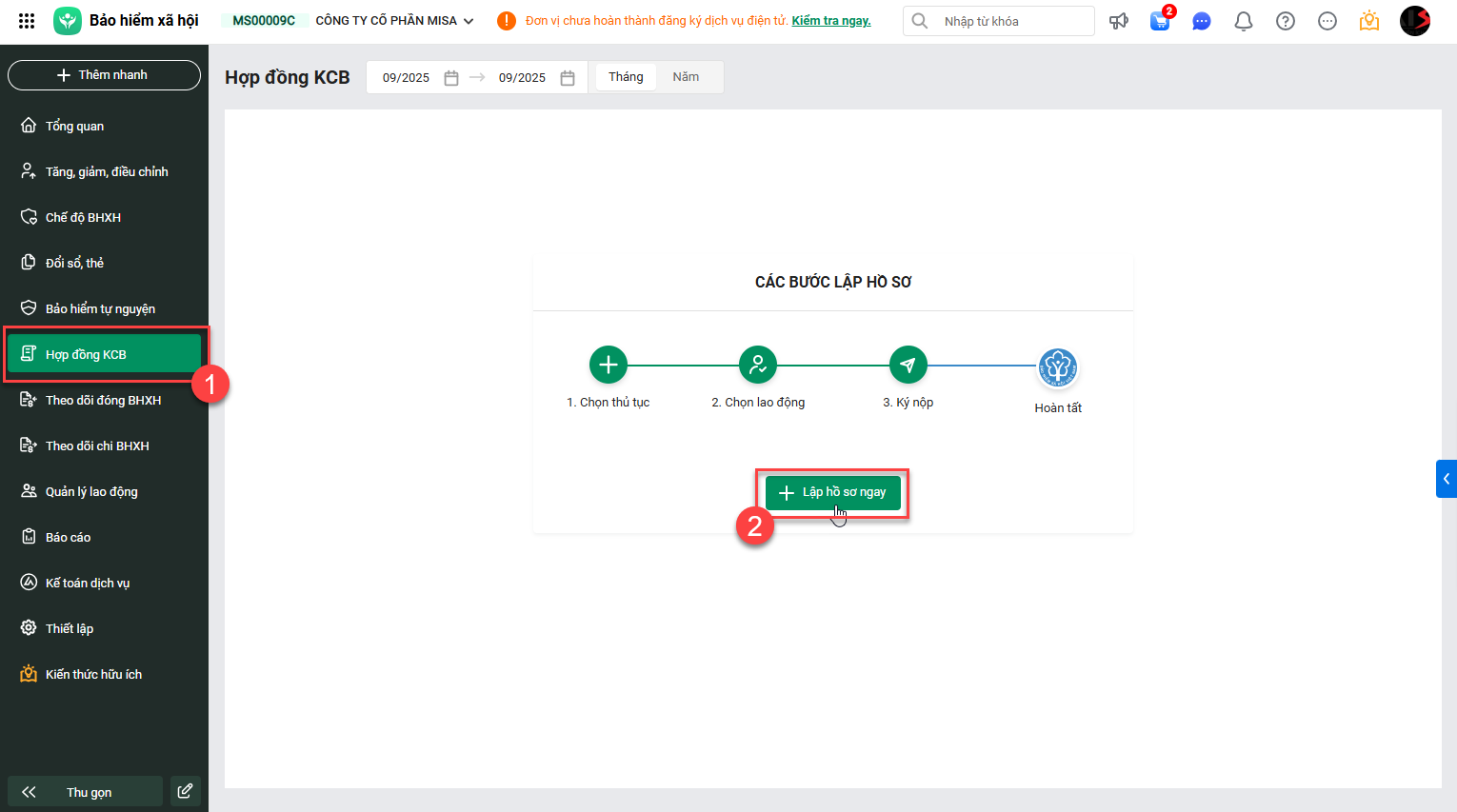Select Hợp đồng KCB in the sidebar
The width and height of the screenshot is (1457, 812).
tap(105, 354)
